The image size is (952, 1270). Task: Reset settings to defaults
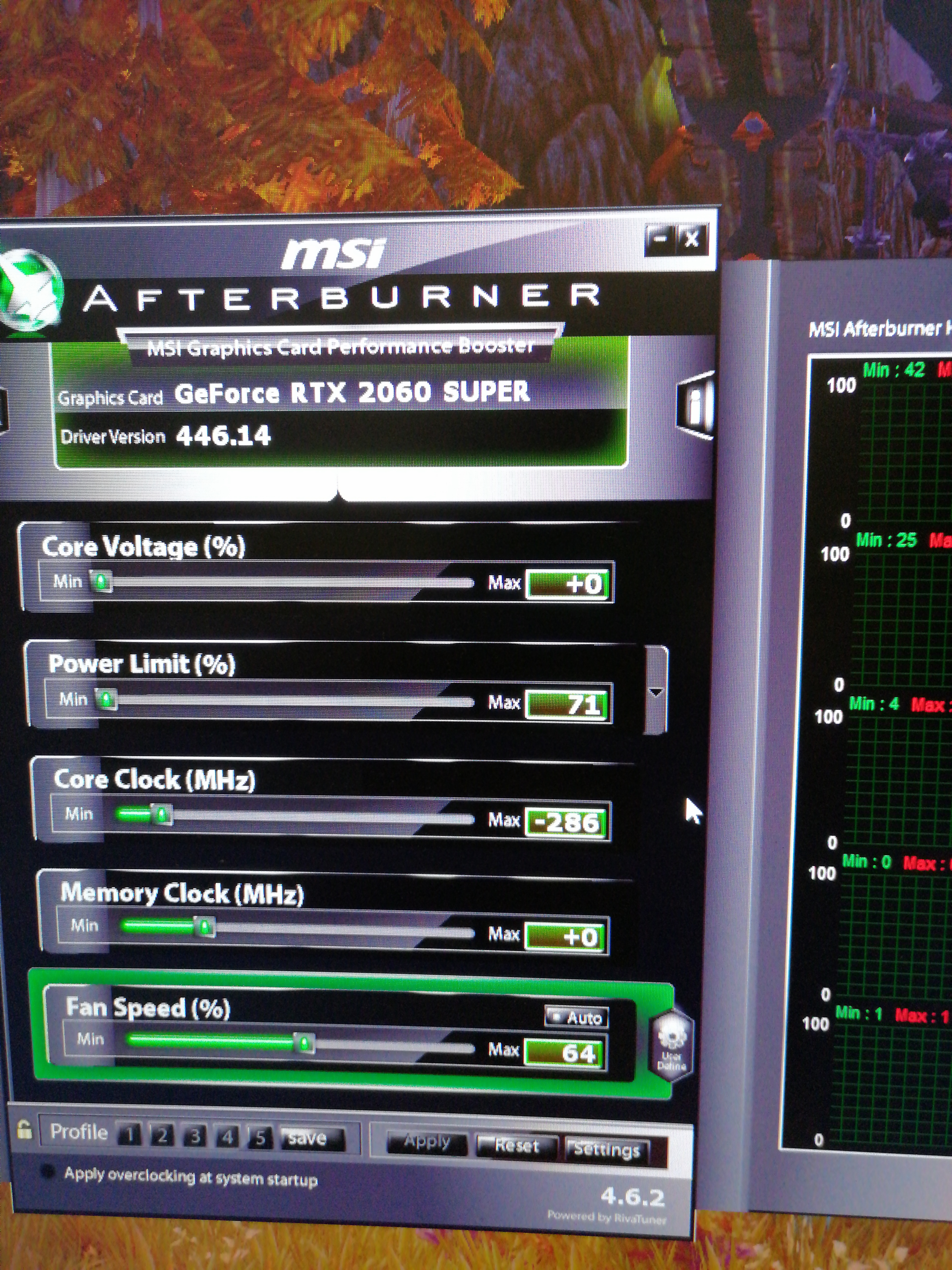(x=516, y=1146)
